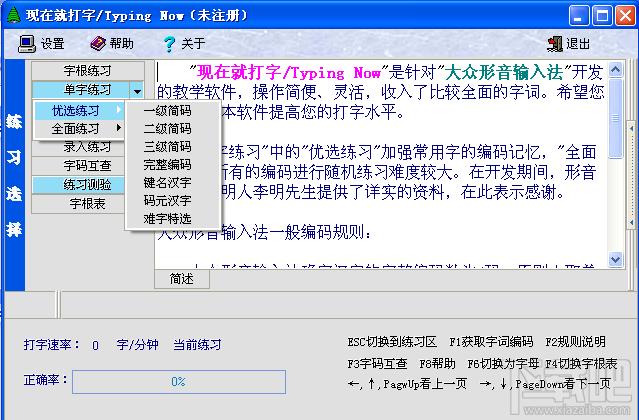Screen dimensions: 639x420
Task: Click the F4切换字根表 hint
Action: point(582,363)
